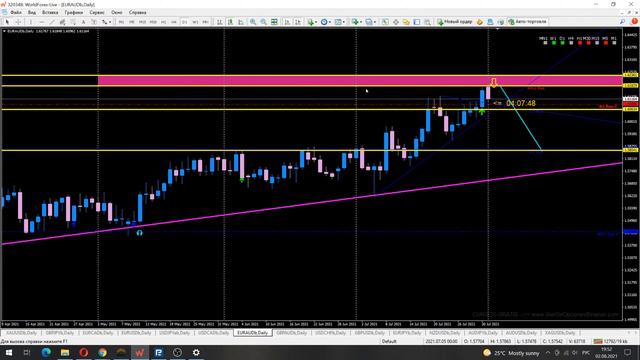Toggle Chart Shift
The height and width of the screenshot is (360, 640).
coord(298,22)
